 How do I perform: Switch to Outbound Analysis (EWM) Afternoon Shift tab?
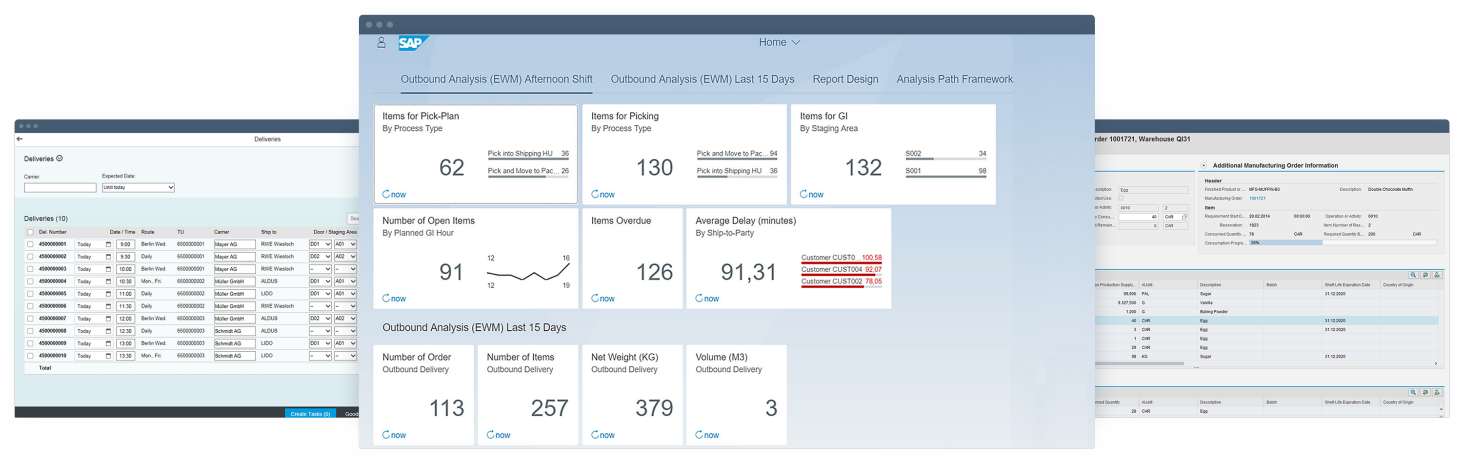[x=496, y=79]
